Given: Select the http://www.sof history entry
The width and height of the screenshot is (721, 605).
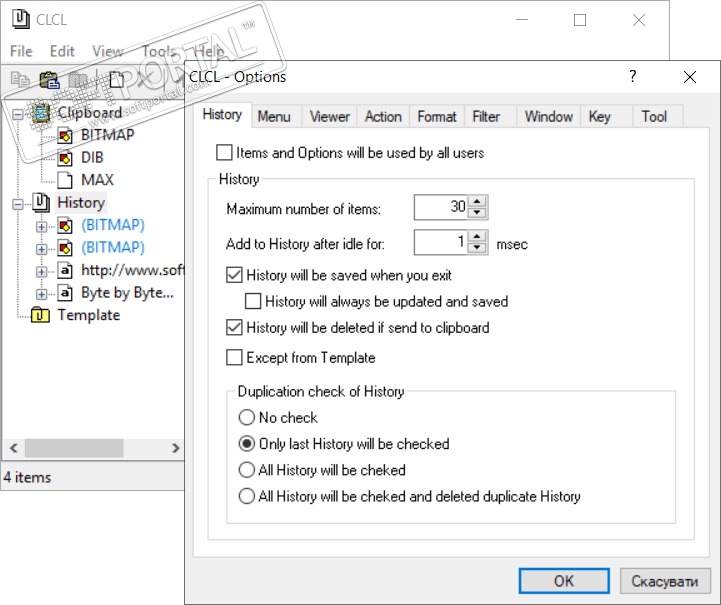Looking at the screenshot, I should pyautogui.click(x=132, y=270).
